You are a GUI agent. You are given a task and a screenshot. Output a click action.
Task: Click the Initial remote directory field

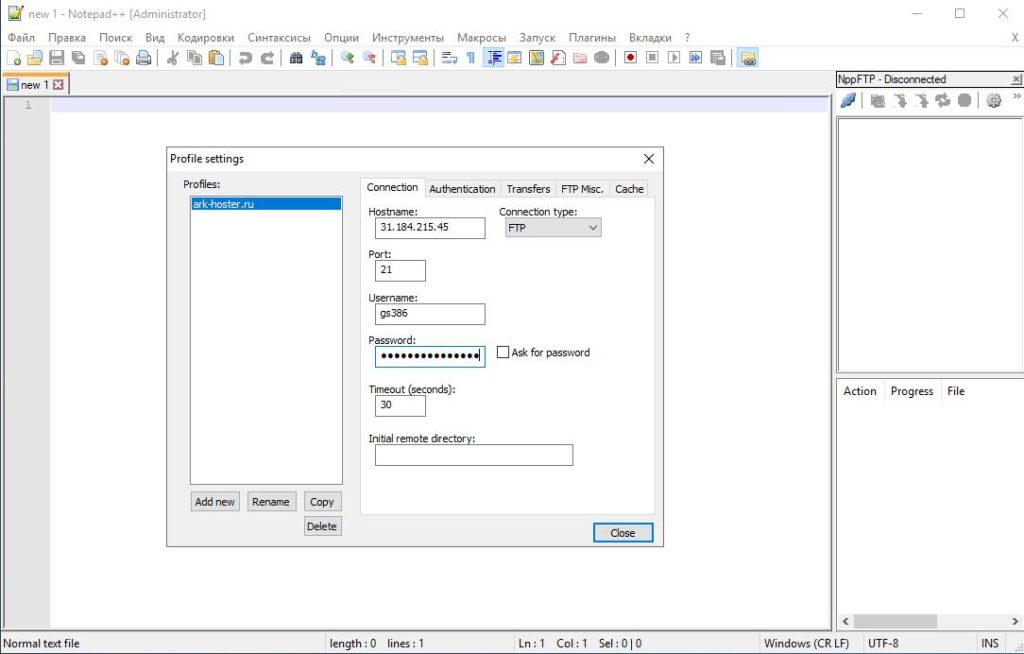[x=474, y=455]
